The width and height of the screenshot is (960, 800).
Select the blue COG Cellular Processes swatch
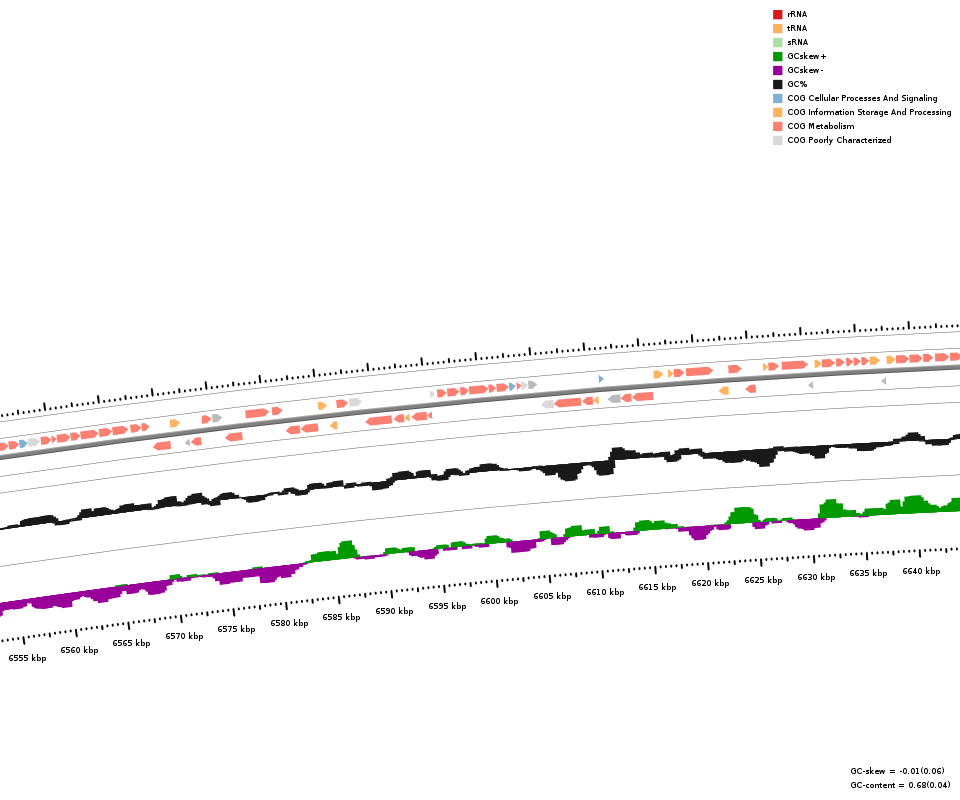pos(777,98)
